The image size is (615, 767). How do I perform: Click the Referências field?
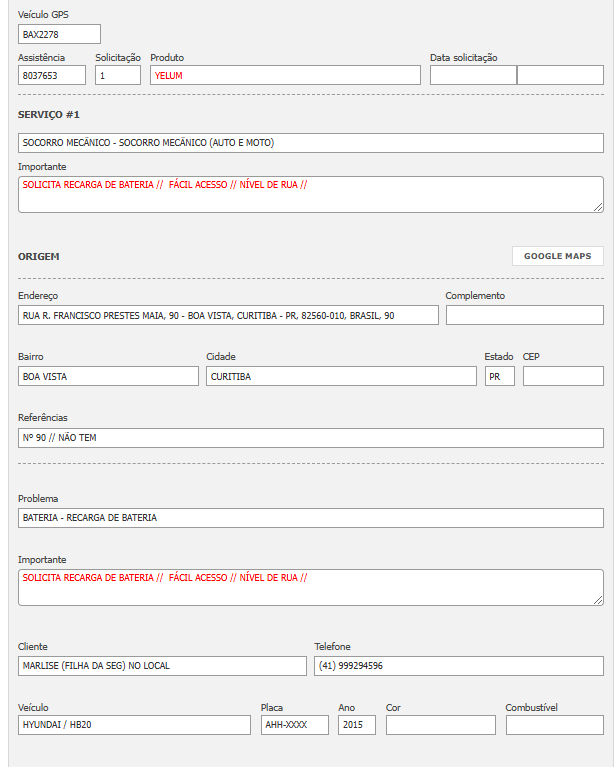click(x=310, y=438)
